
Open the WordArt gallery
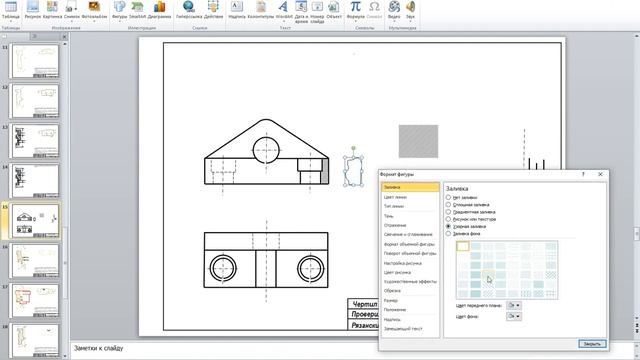284,10
